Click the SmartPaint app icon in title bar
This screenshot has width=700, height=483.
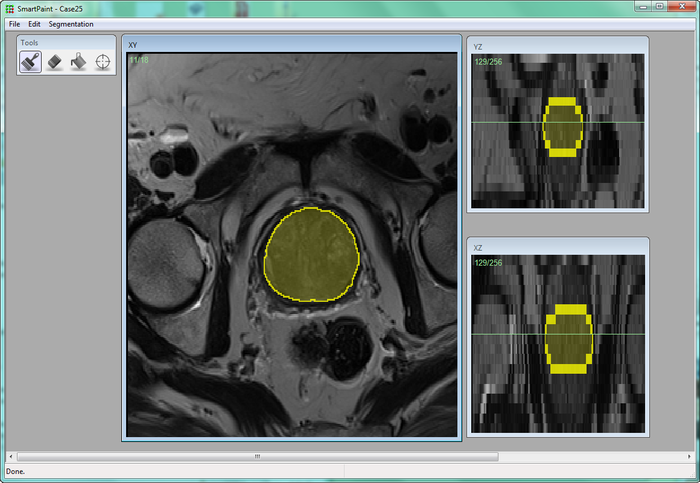(x=9, y=8)
